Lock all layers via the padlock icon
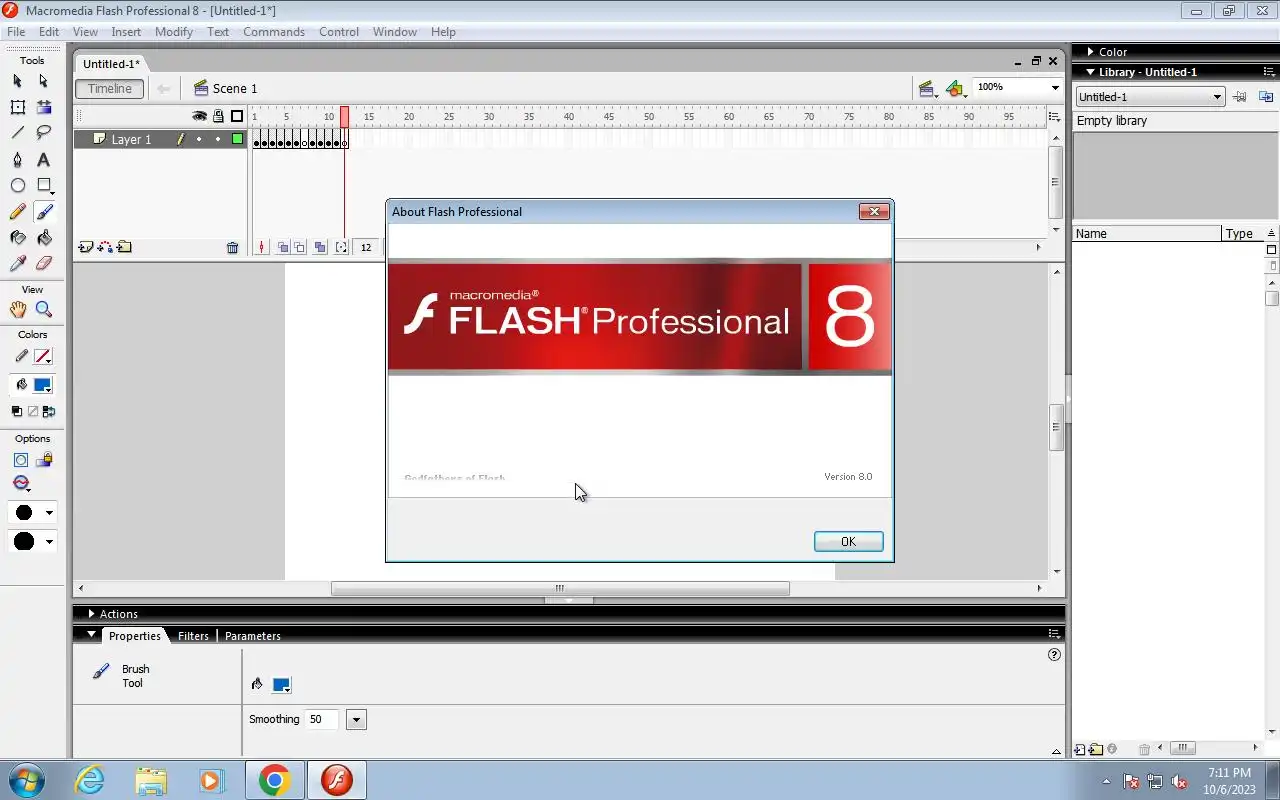1280x800 pixels. tap(218, 116)
